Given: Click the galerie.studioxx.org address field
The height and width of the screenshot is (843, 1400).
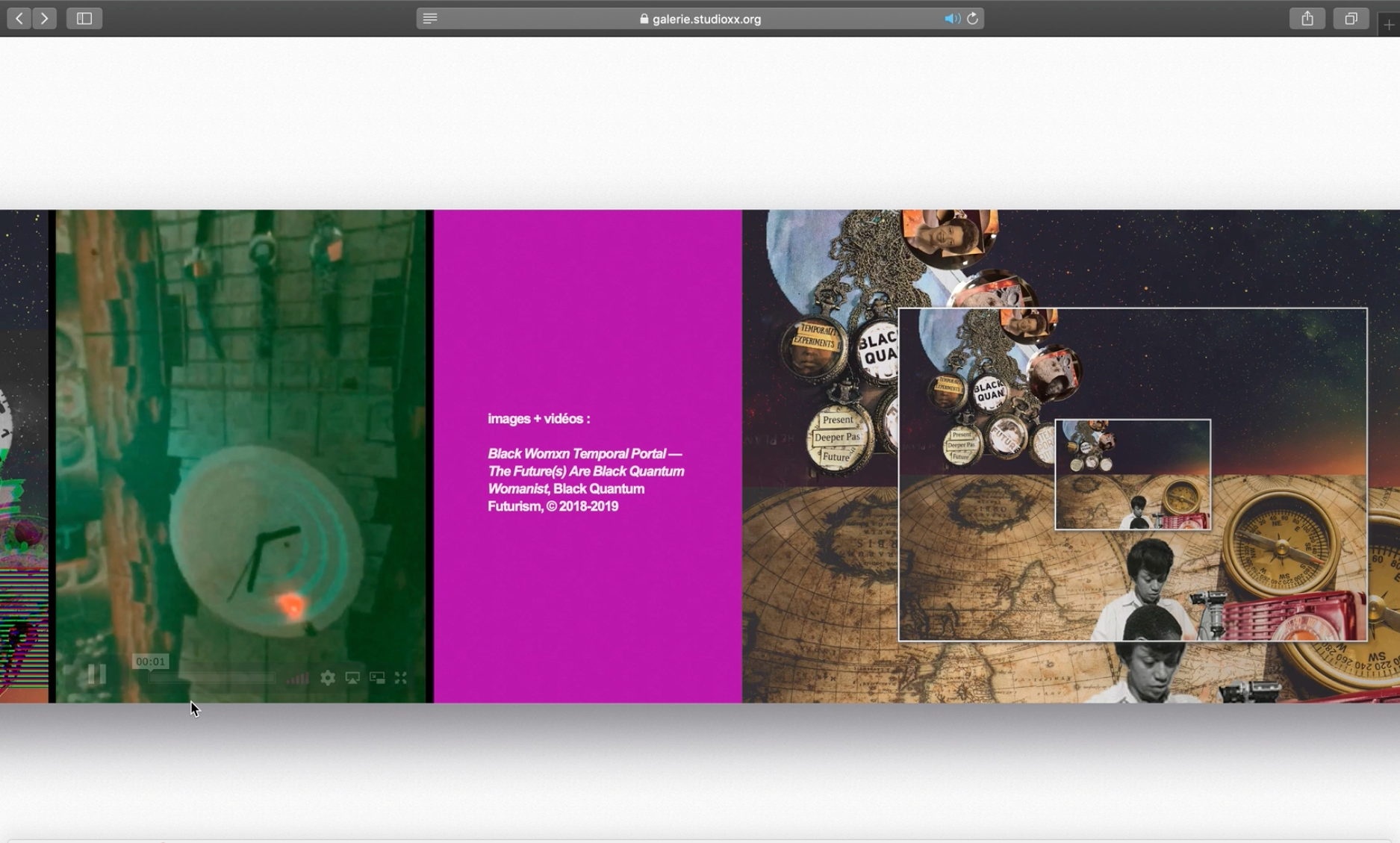Looking at the screenshot, I should click(x=700, y=19).
